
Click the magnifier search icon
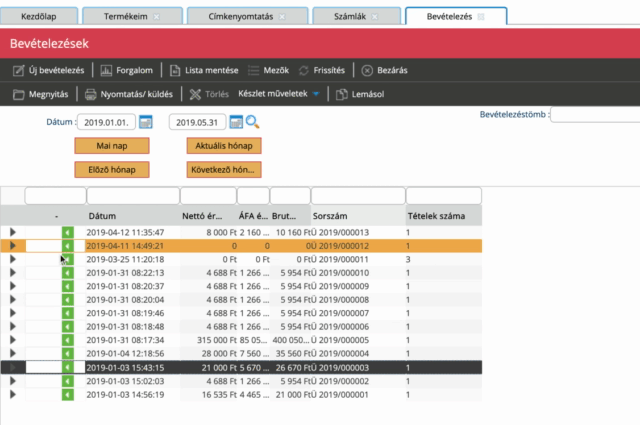click(x=252, y=122)
